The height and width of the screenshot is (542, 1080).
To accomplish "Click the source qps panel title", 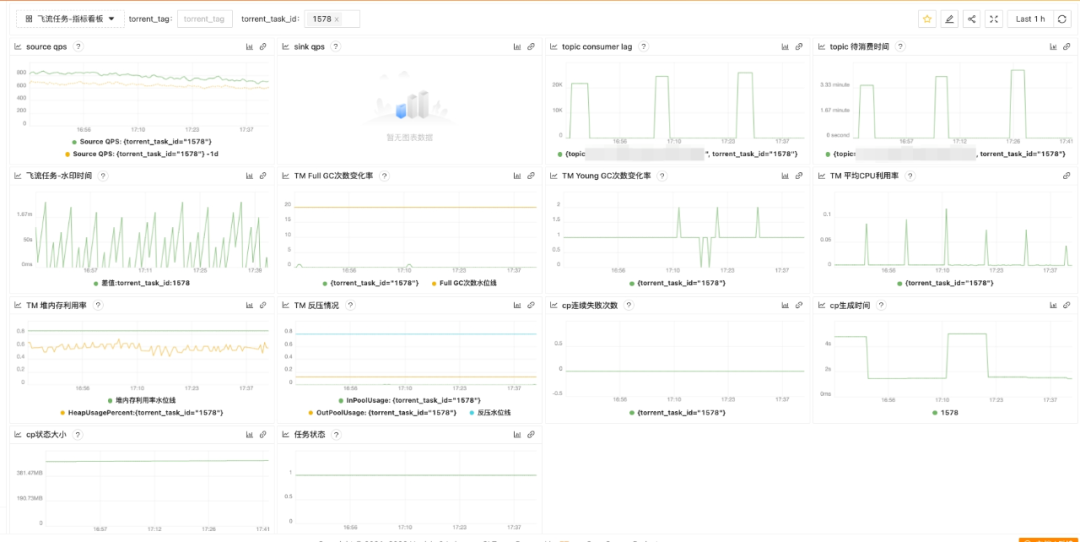I will [x=47, y=47].
